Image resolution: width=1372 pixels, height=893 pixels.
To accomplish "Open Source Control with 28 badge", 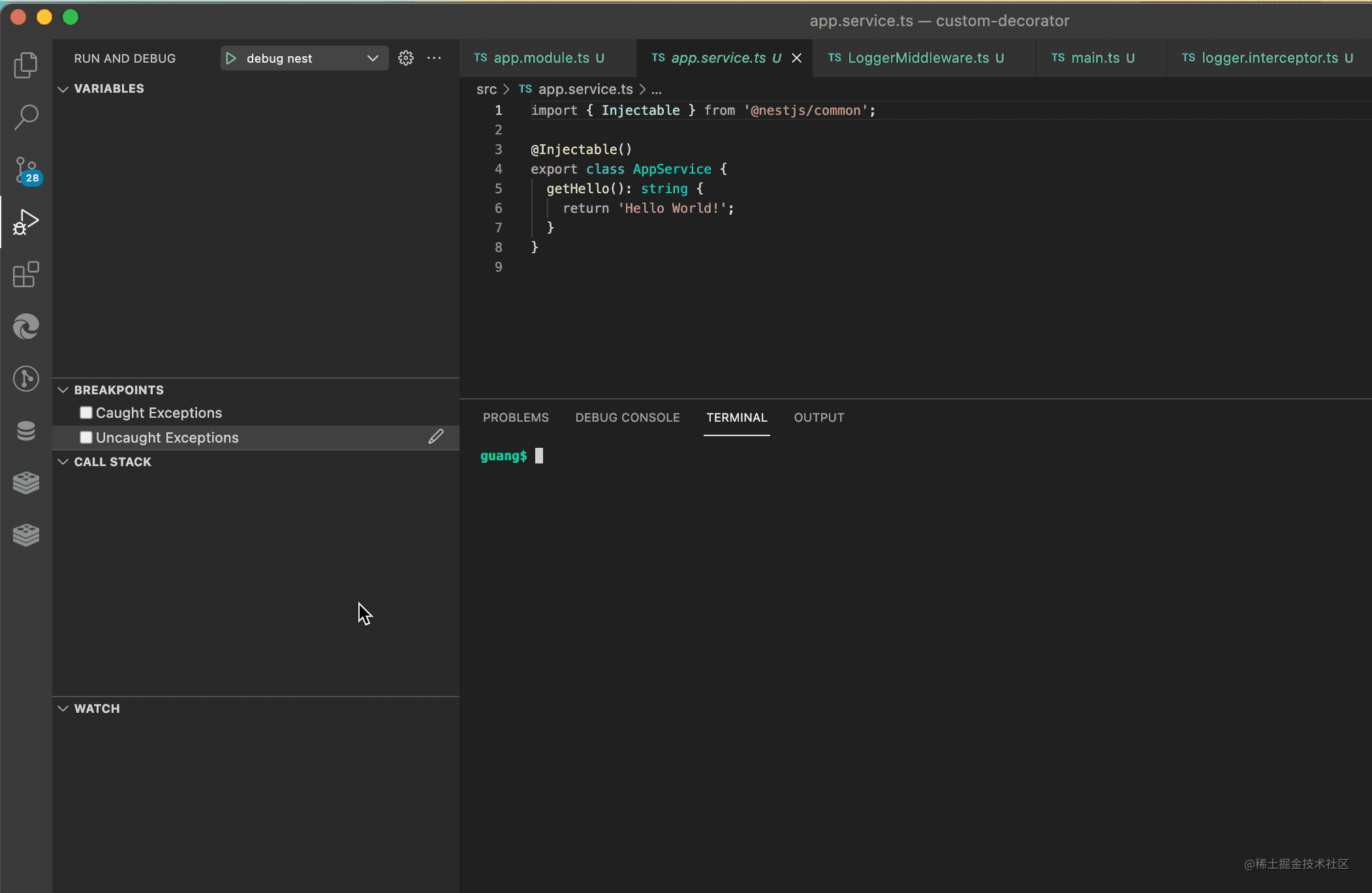I will pos(26,170).
